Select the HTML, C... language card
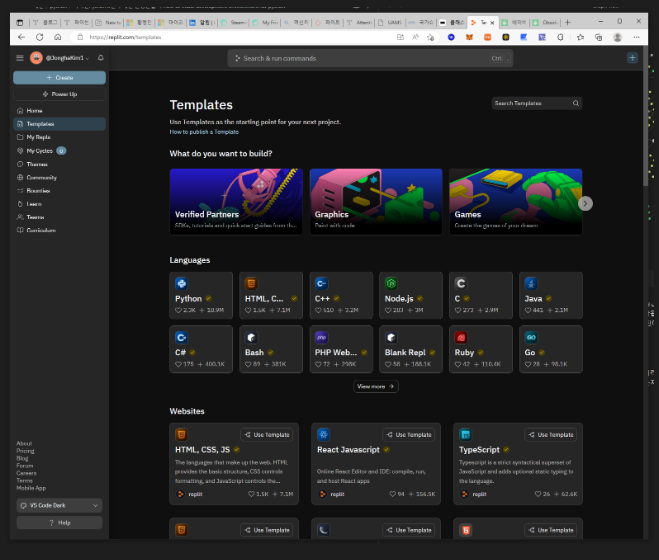 coord(271,296)
